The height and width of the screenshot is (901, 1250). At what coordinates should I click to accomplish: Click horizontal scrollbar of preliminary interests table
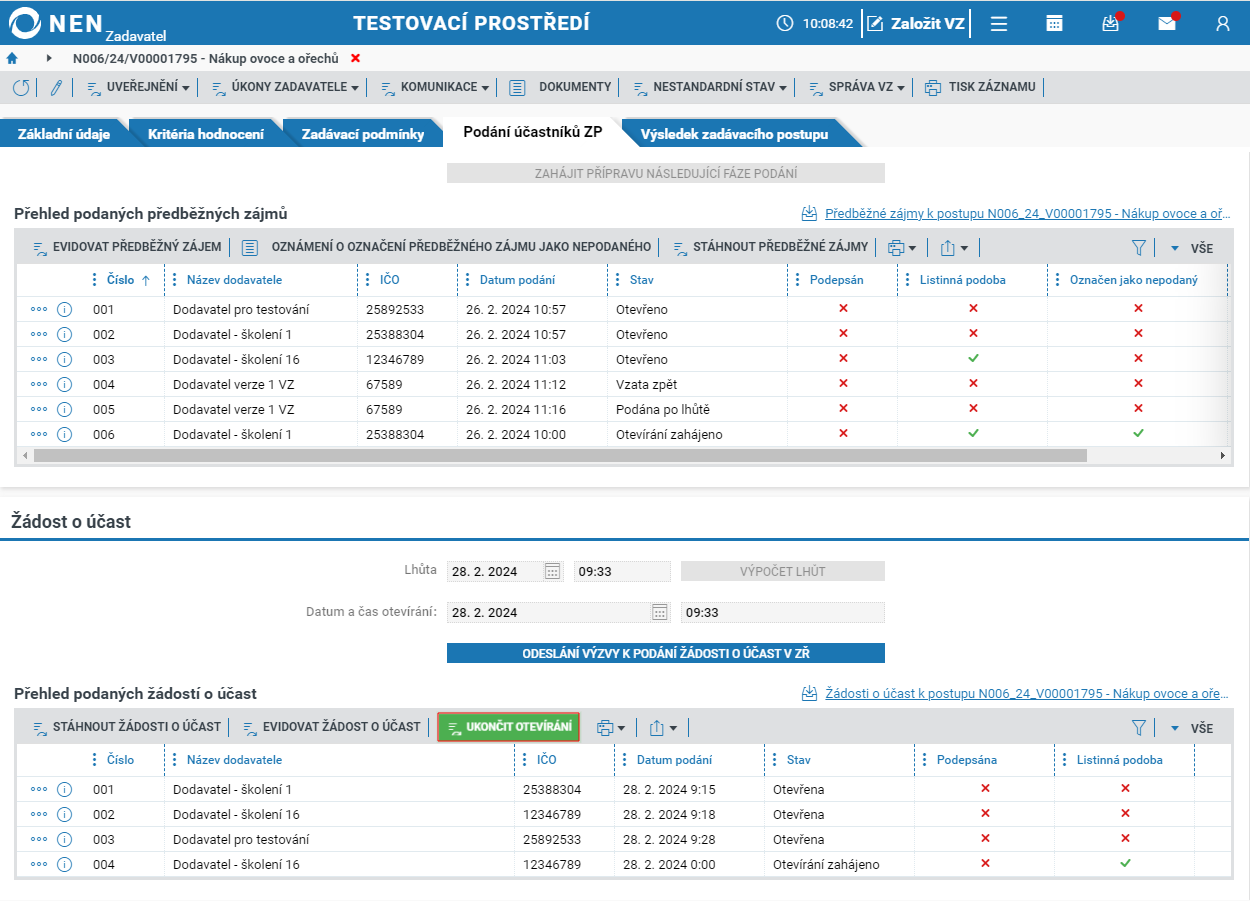coord(560,455)
